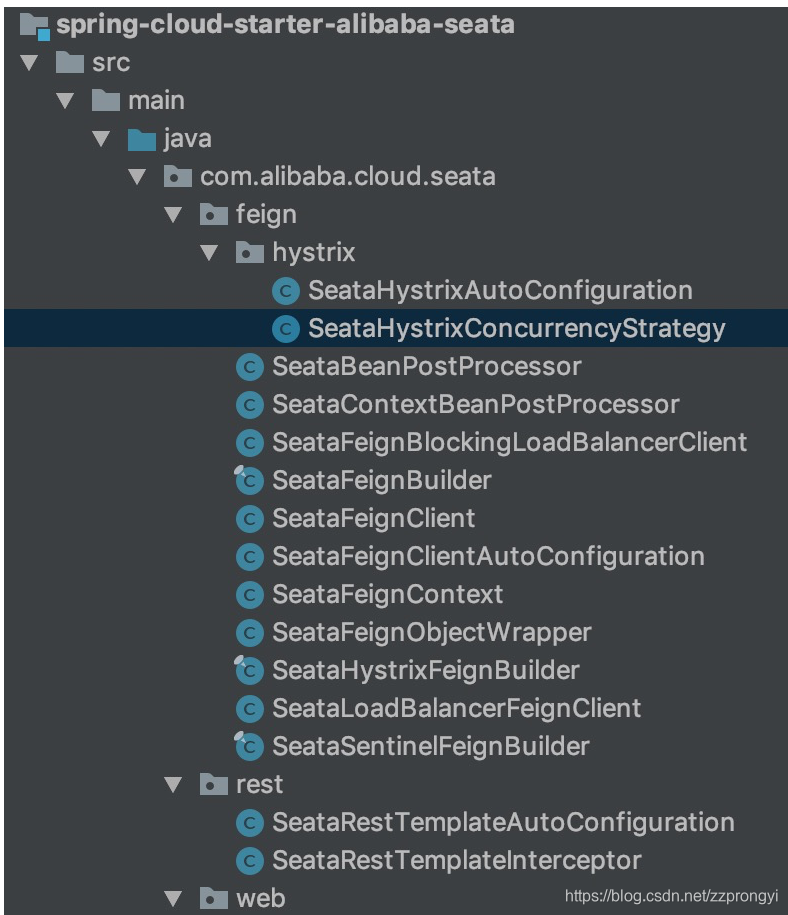
Task: Click the SeataHystrixFeignBuilder class icon
Action: 249,671
